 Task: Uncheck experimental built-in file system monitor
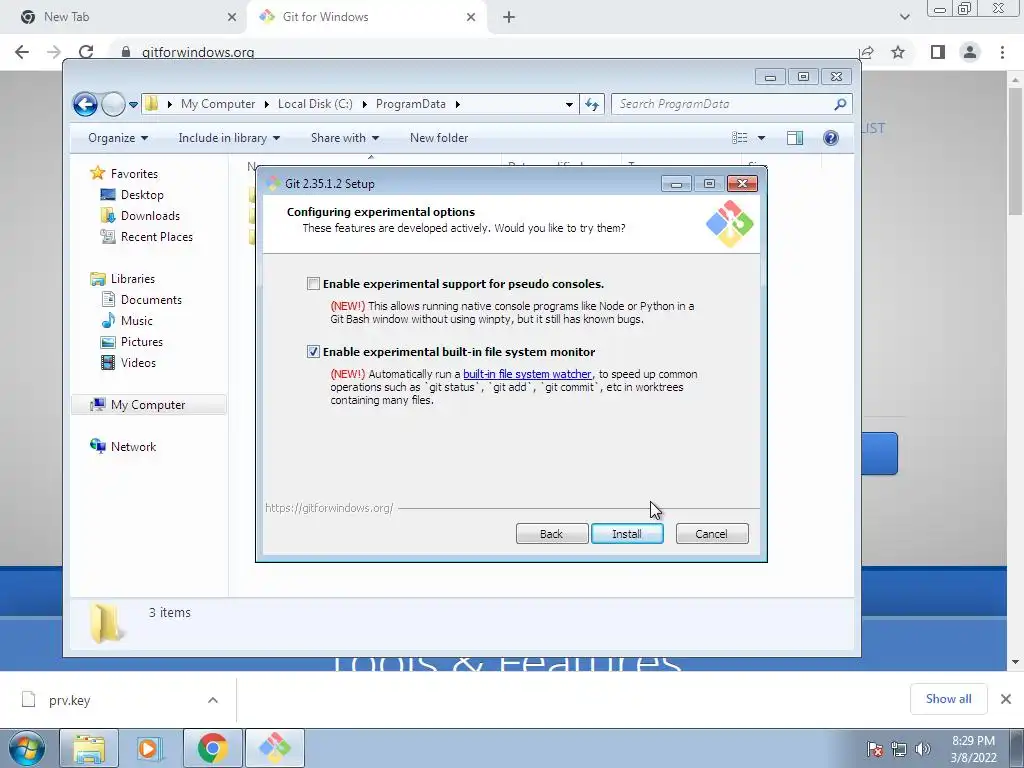tap(313, 352)
